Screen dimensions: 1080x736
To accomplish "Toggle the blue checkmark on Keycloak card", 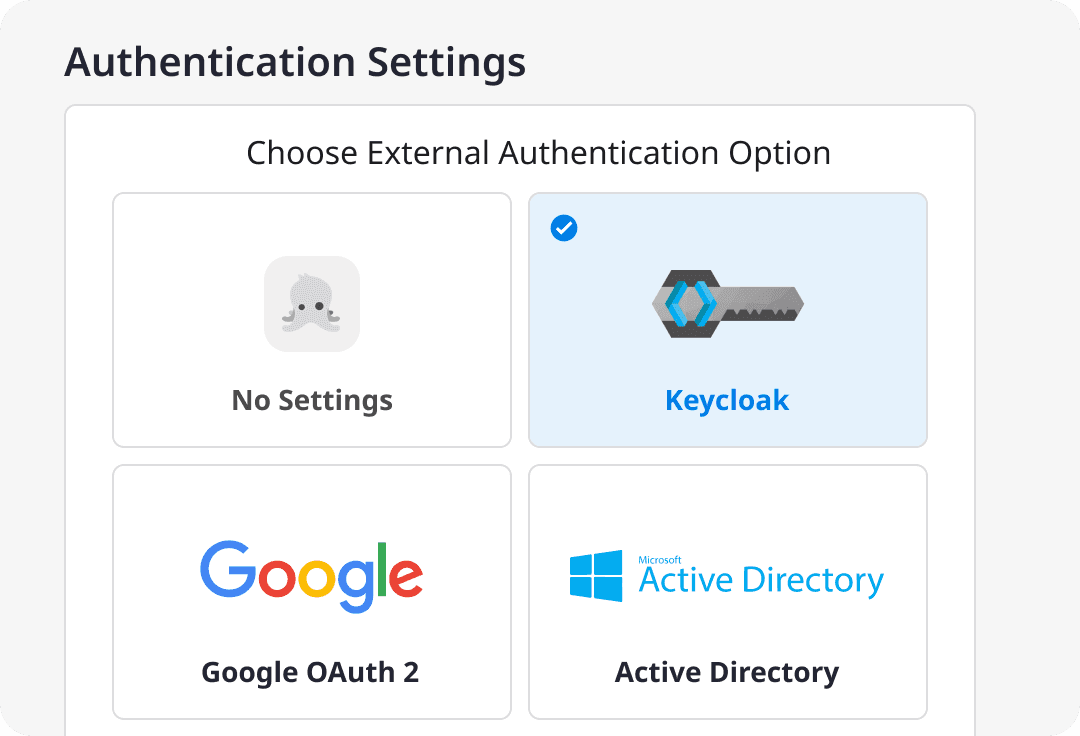I will 564,229.
